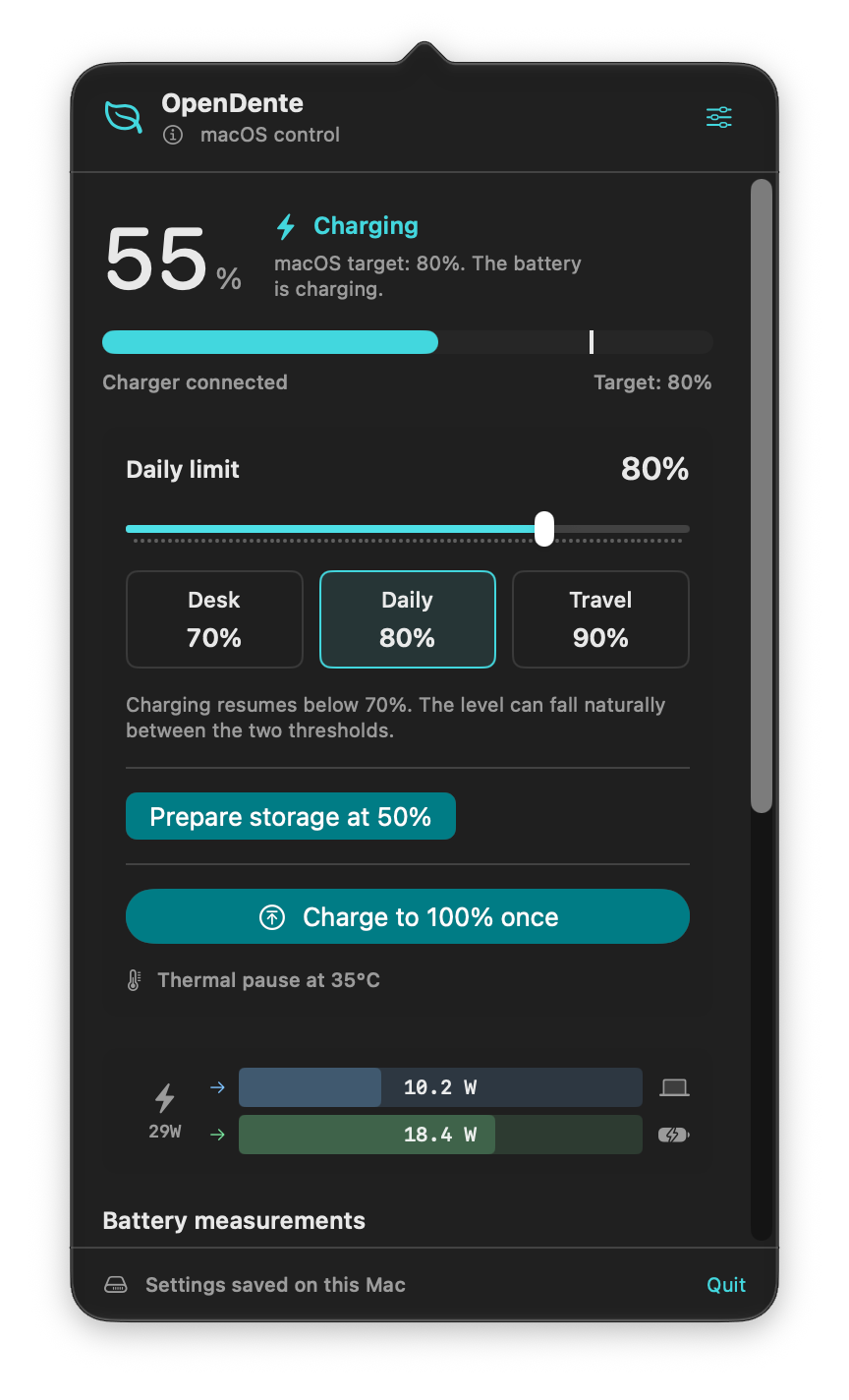Select the Desk 70% preset
This screenshot has height=1400, width=849.
tap(214, 619)
